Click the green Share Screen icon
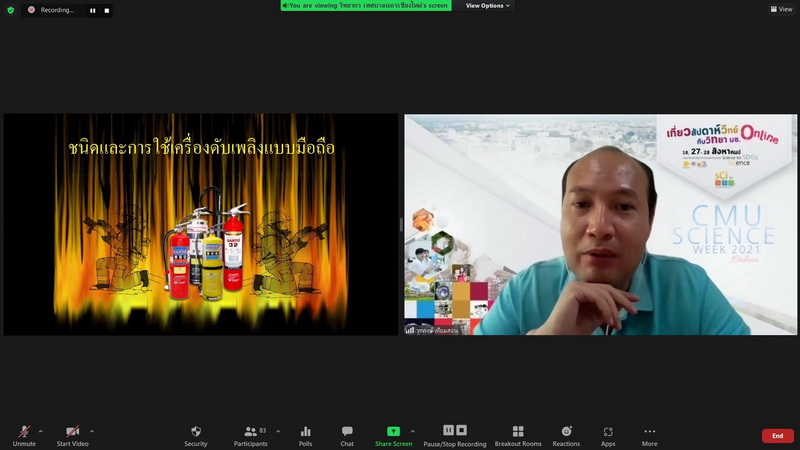The height and width of the screenshot is (450, 800). tap(393, 431)
